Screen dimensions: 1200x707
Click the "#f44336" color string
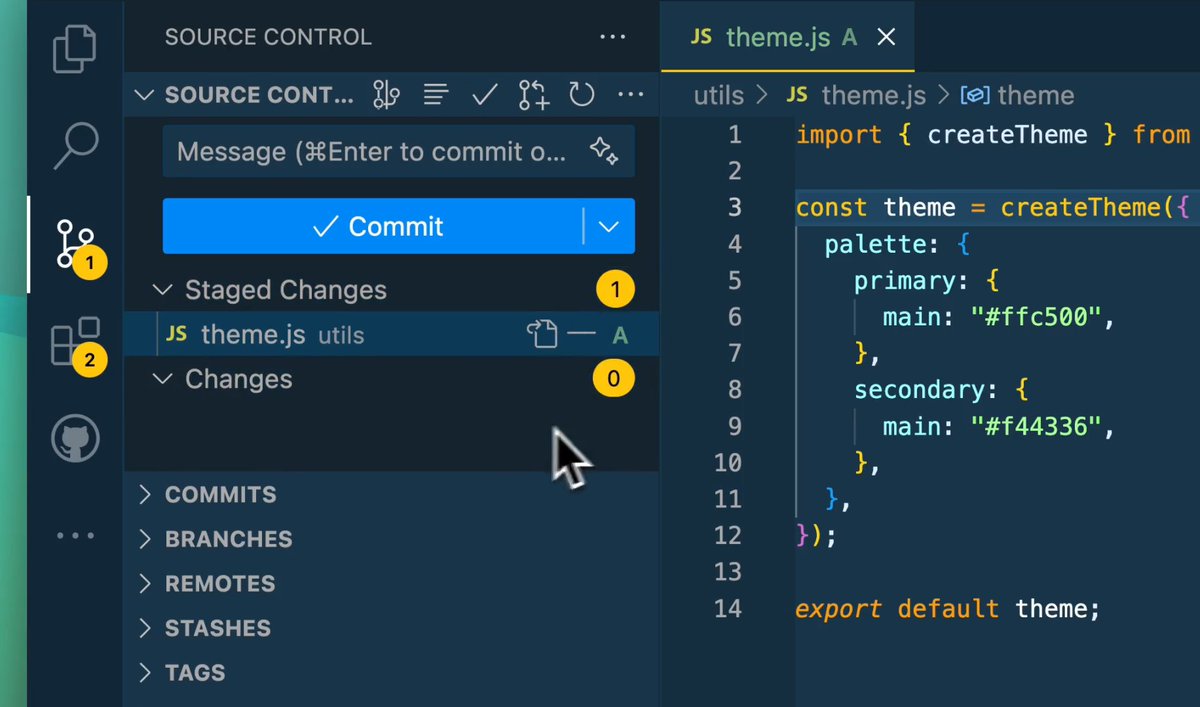[1035, 426]
